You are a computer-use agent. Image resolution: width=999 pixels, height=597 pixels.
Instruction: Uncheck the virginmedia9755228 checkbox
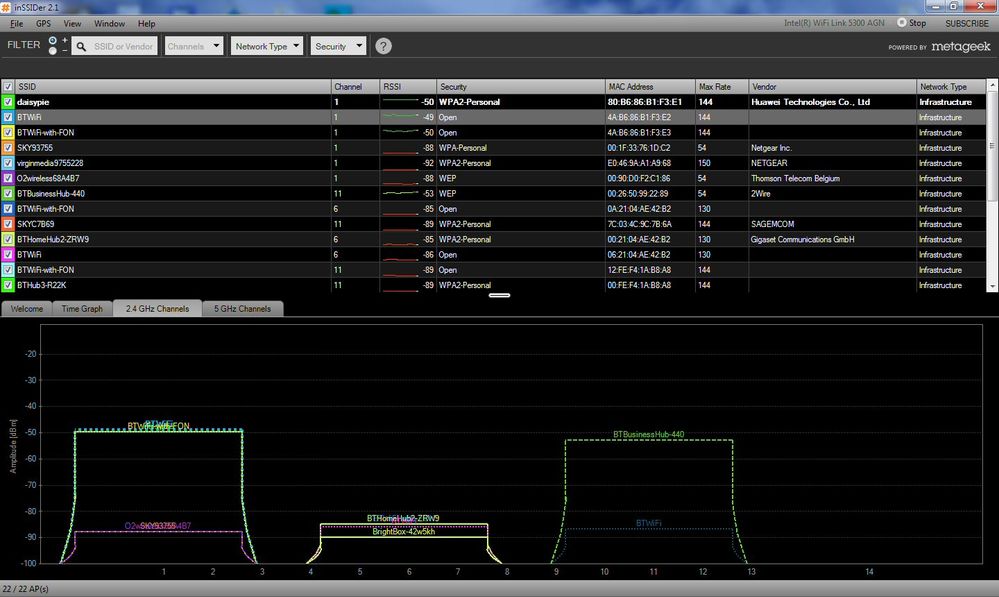coord(8,163)
